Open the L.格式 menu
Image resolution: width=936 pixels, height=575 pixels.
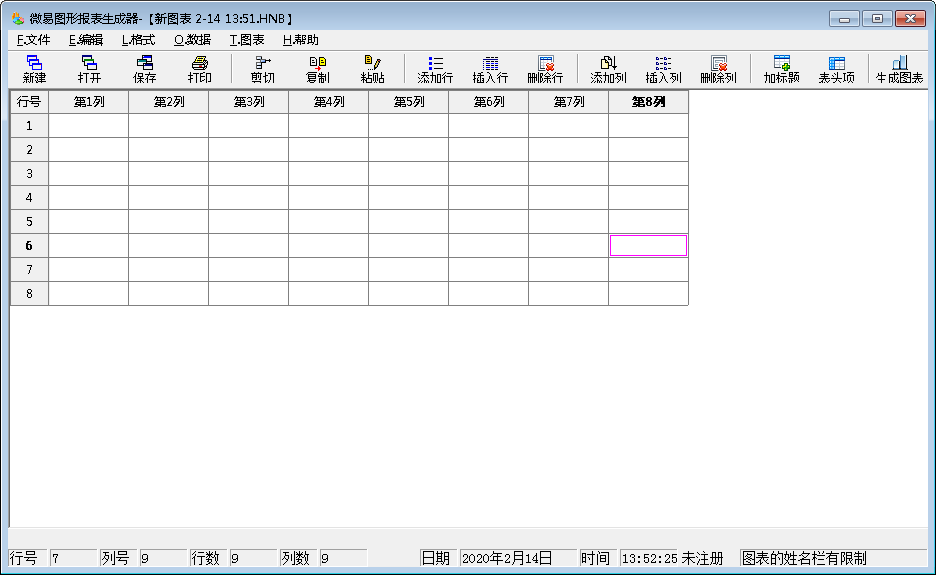[138, 40]
